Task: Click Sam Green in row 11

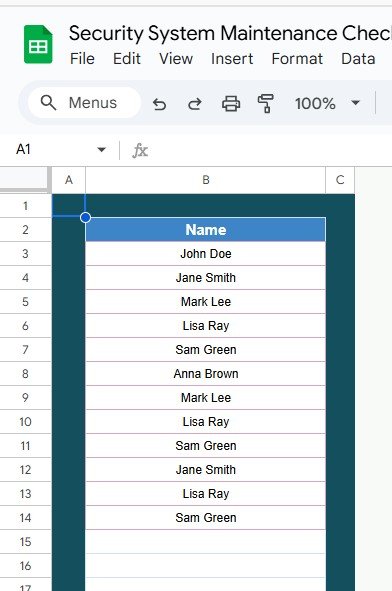Action: point(205,446)
